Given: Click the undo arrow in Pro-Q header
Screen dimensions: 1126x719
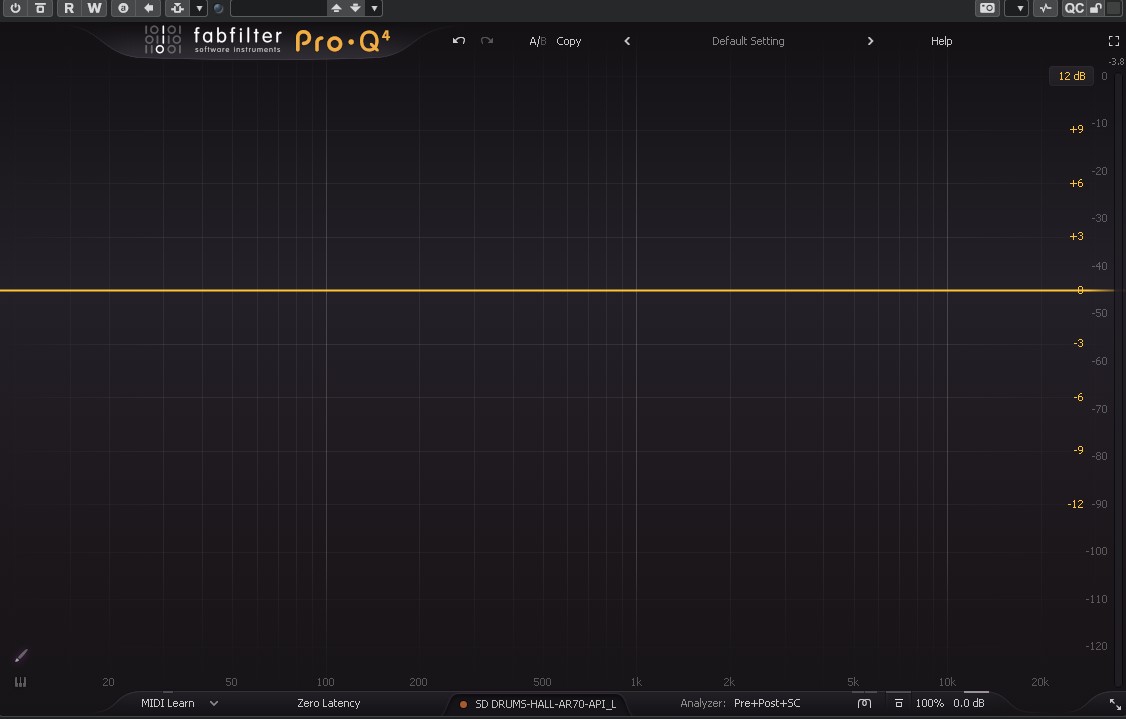Looking at the screenshot, I should click(x=458, y=41).
